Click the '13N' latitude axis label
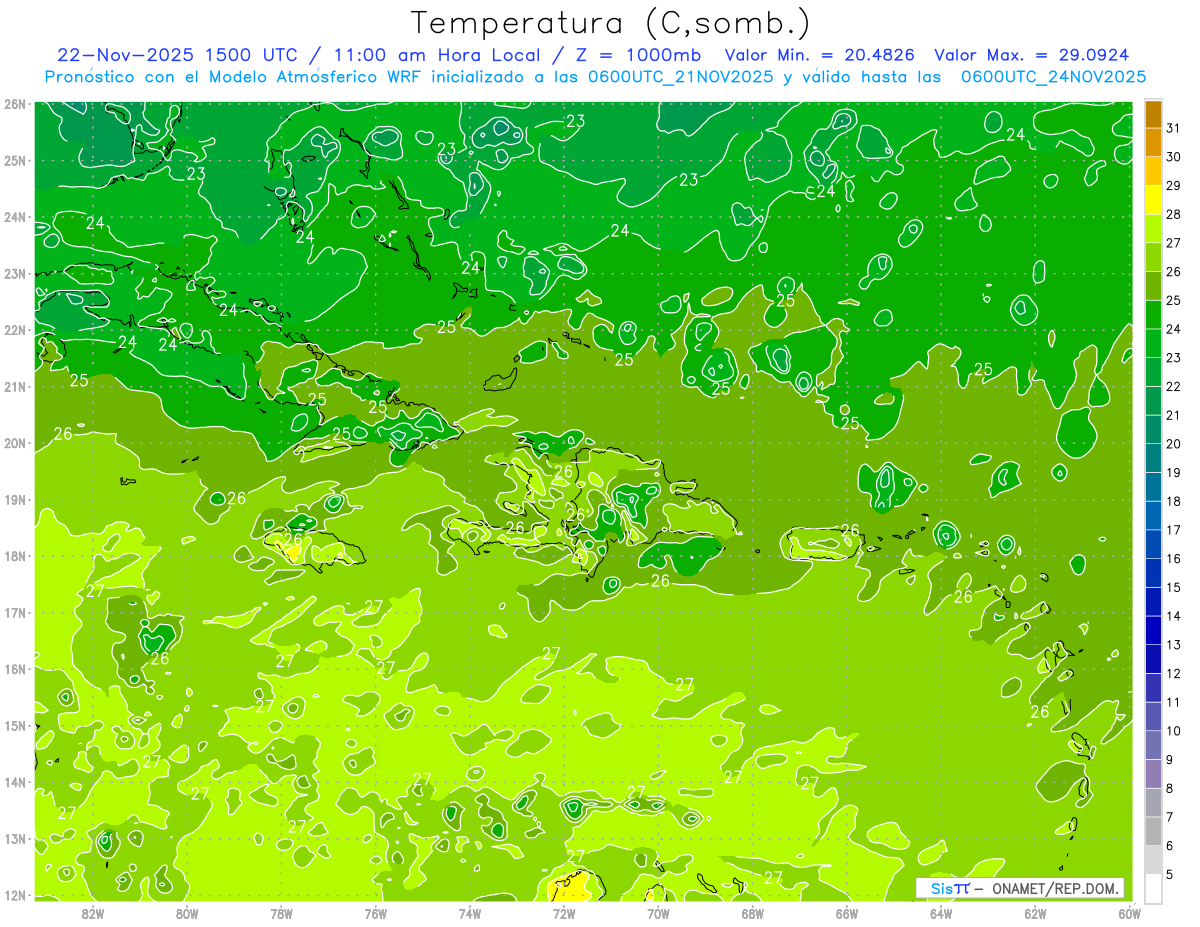Screen dimensions: 1200x927 point(14,838)
